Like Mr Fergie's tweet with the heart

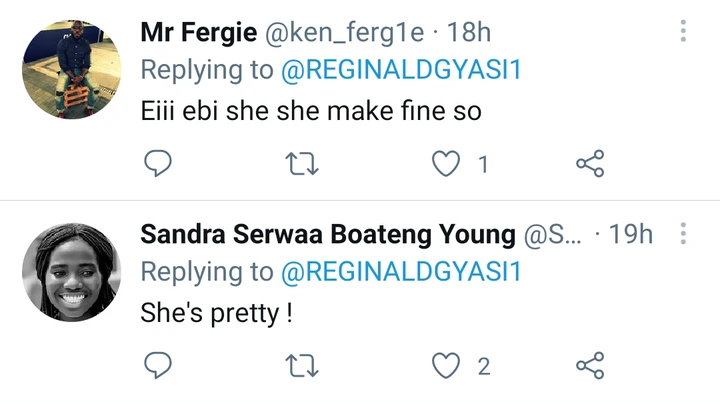(445, 163)
